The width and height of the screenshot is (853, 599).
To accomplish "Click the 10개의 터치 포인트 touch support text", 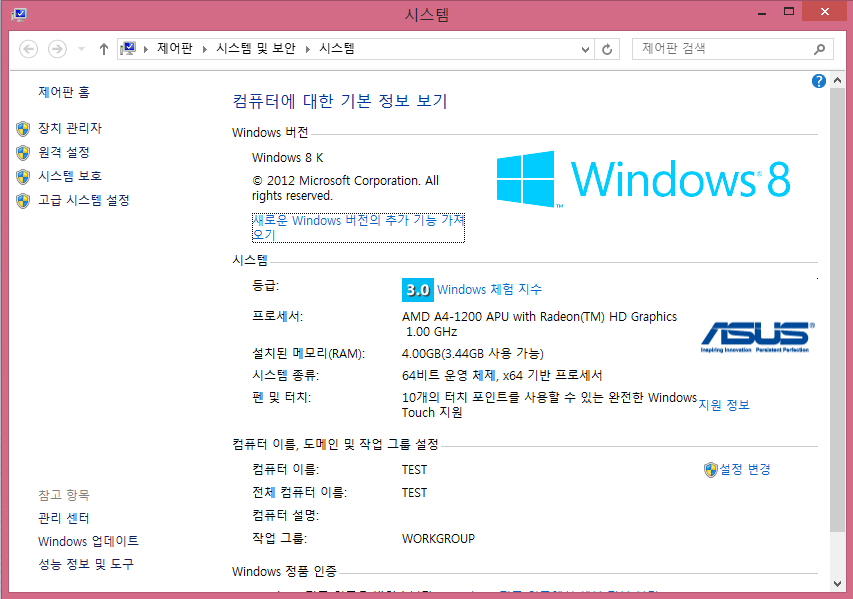I will click(x=549, y=405).
